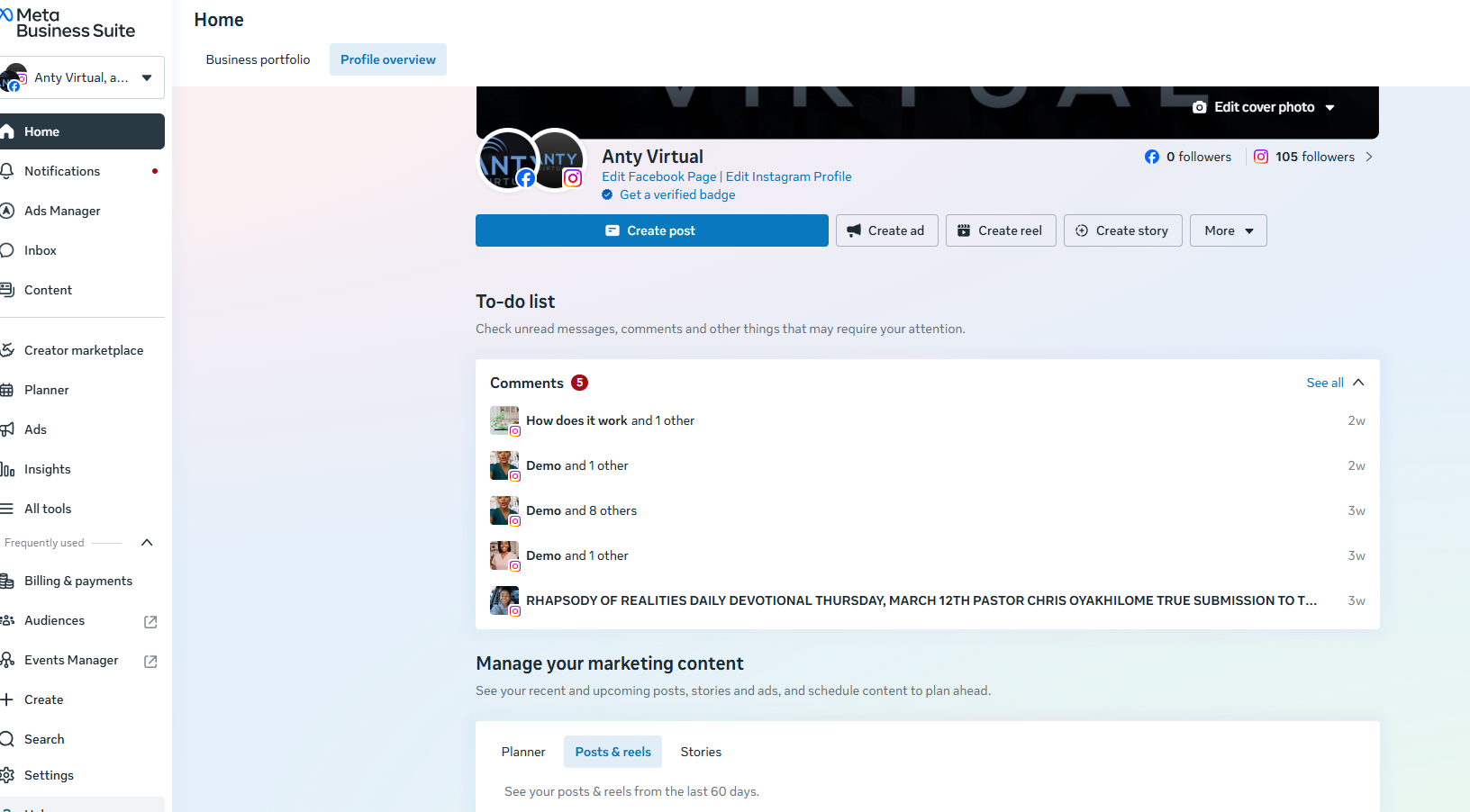Click the Comments count badge showing 5
The image size is (1470, 812).
point(580,383)
